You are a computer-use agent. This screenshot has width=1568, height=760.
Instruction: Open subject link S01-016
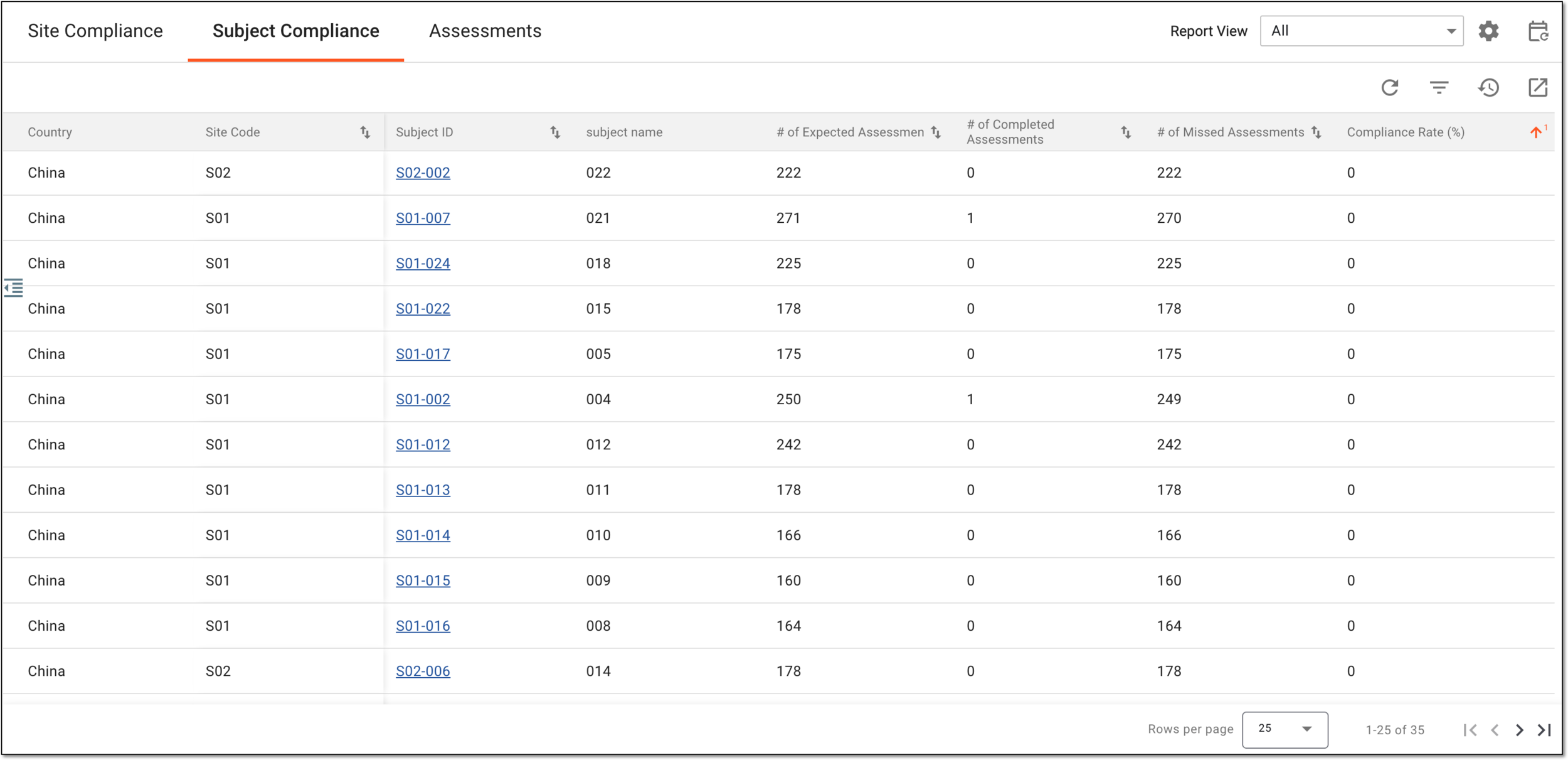[423, 626]
